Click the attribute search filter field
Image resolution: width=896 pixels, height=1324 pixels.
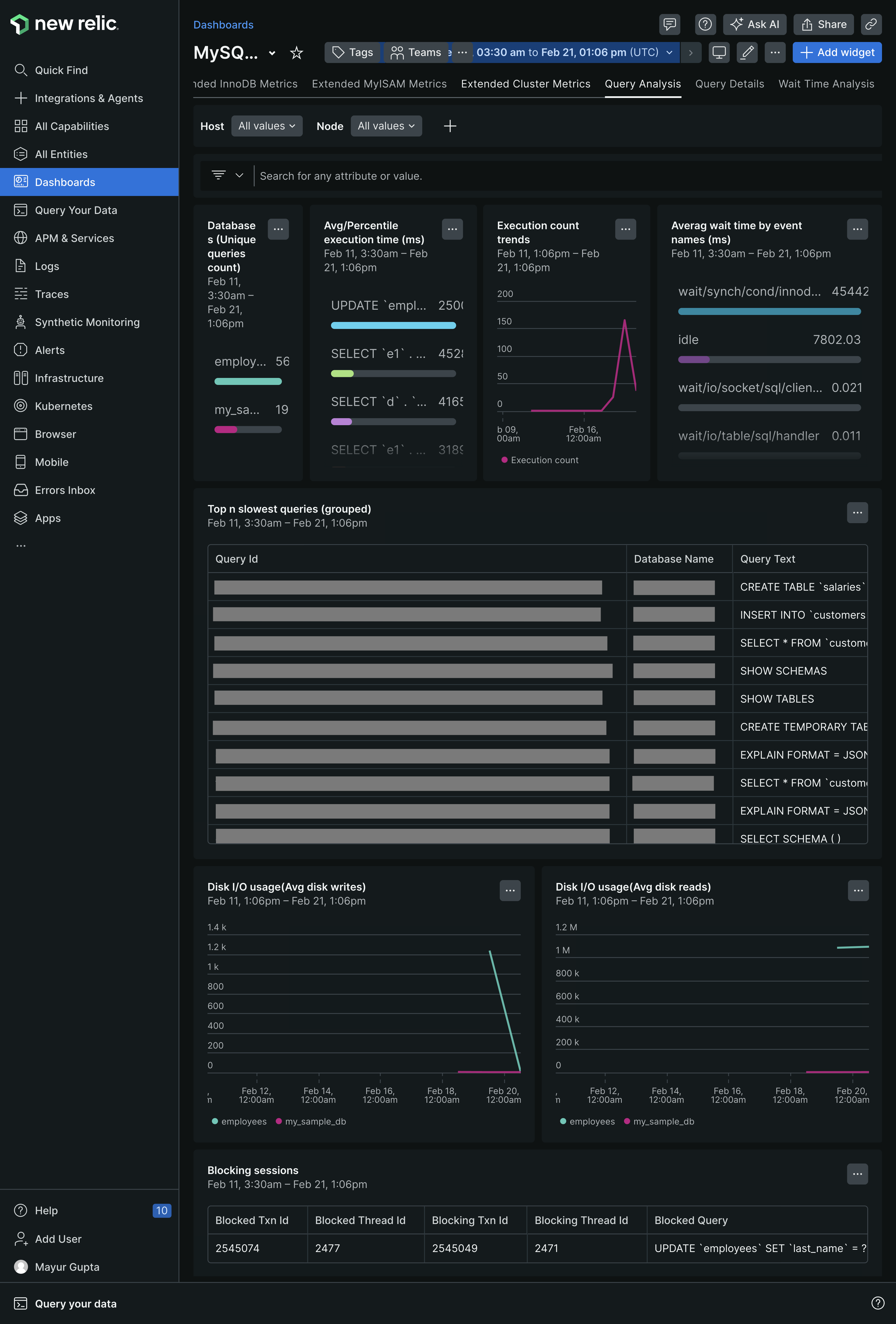[513, 176]
